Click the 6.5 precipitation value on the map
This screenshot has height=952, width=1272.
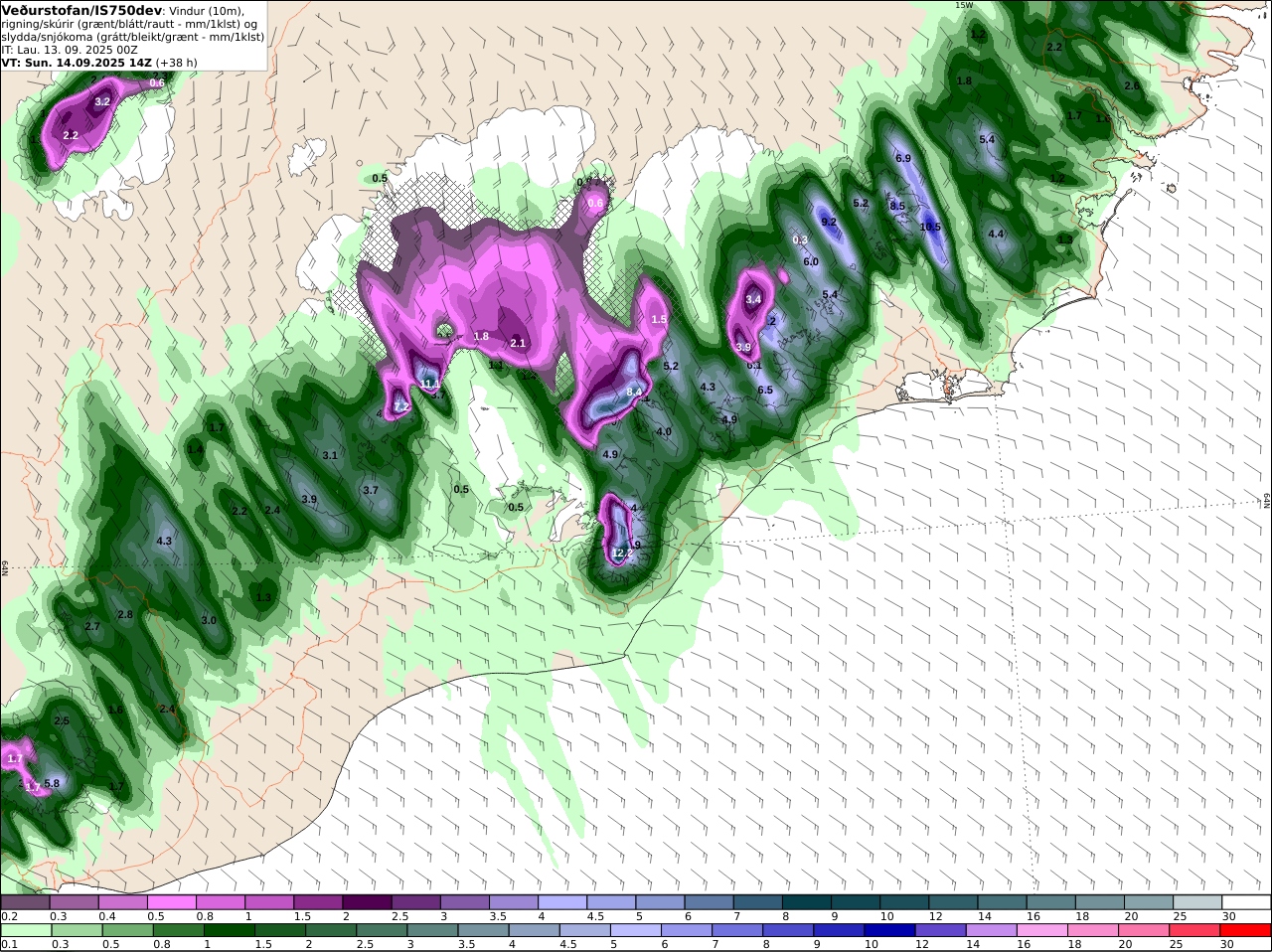click(764, 391)
